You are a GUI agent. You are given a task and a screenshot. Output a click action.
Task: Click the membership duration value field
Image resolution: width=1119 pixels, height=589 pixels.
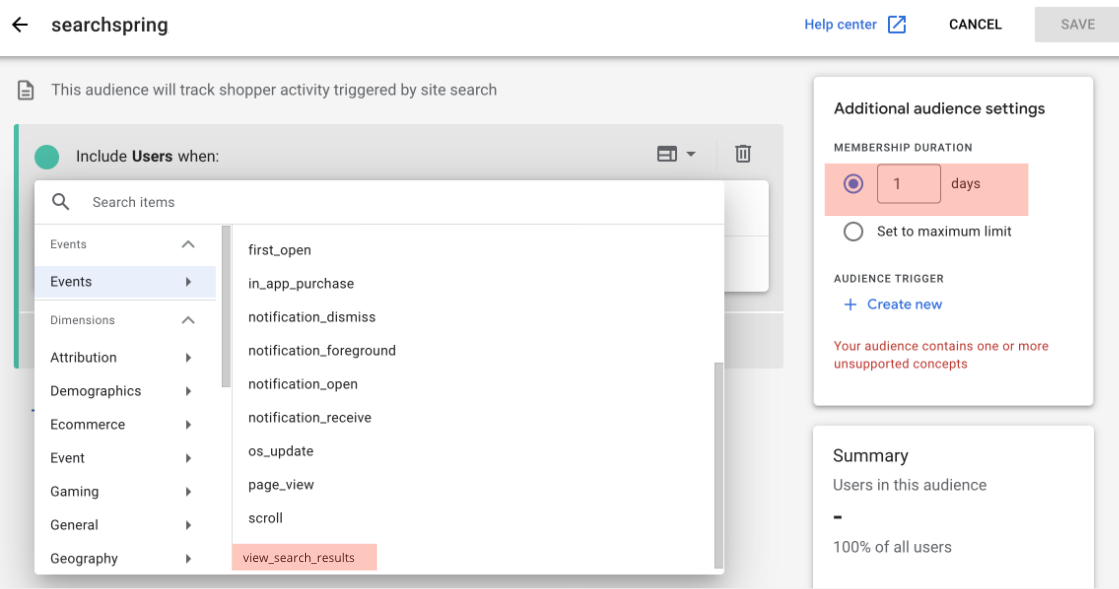[908, 184]
